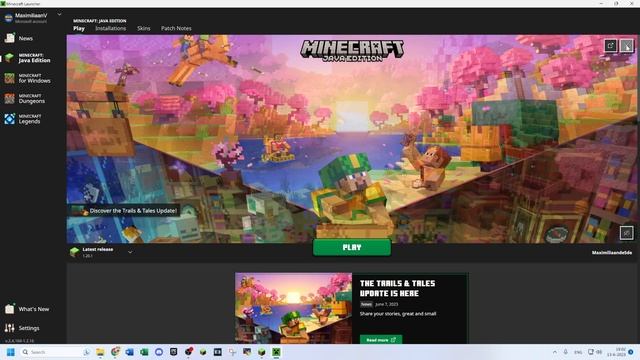Open File Explorer from the taskbar
Image resolution: width=640 pixels, height=360 pixels.
(x=100, y=352)
